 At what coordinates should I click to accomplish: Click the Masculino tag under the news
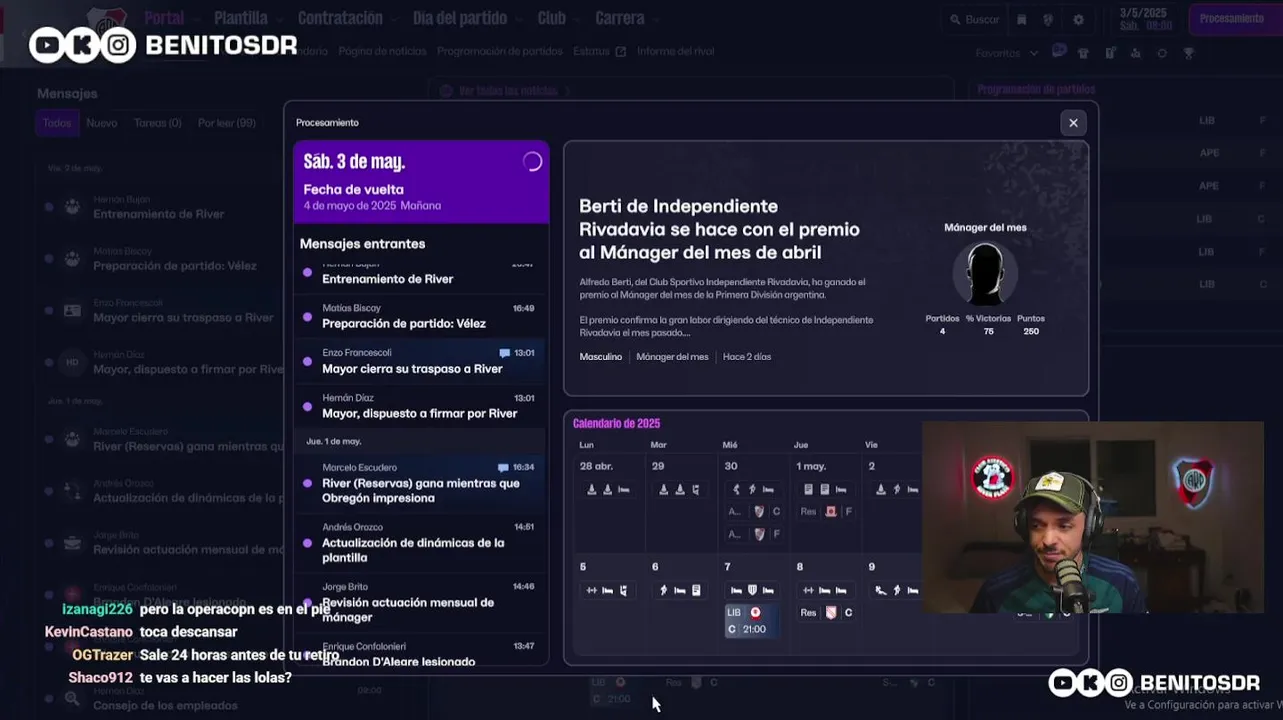pos(601,357)
